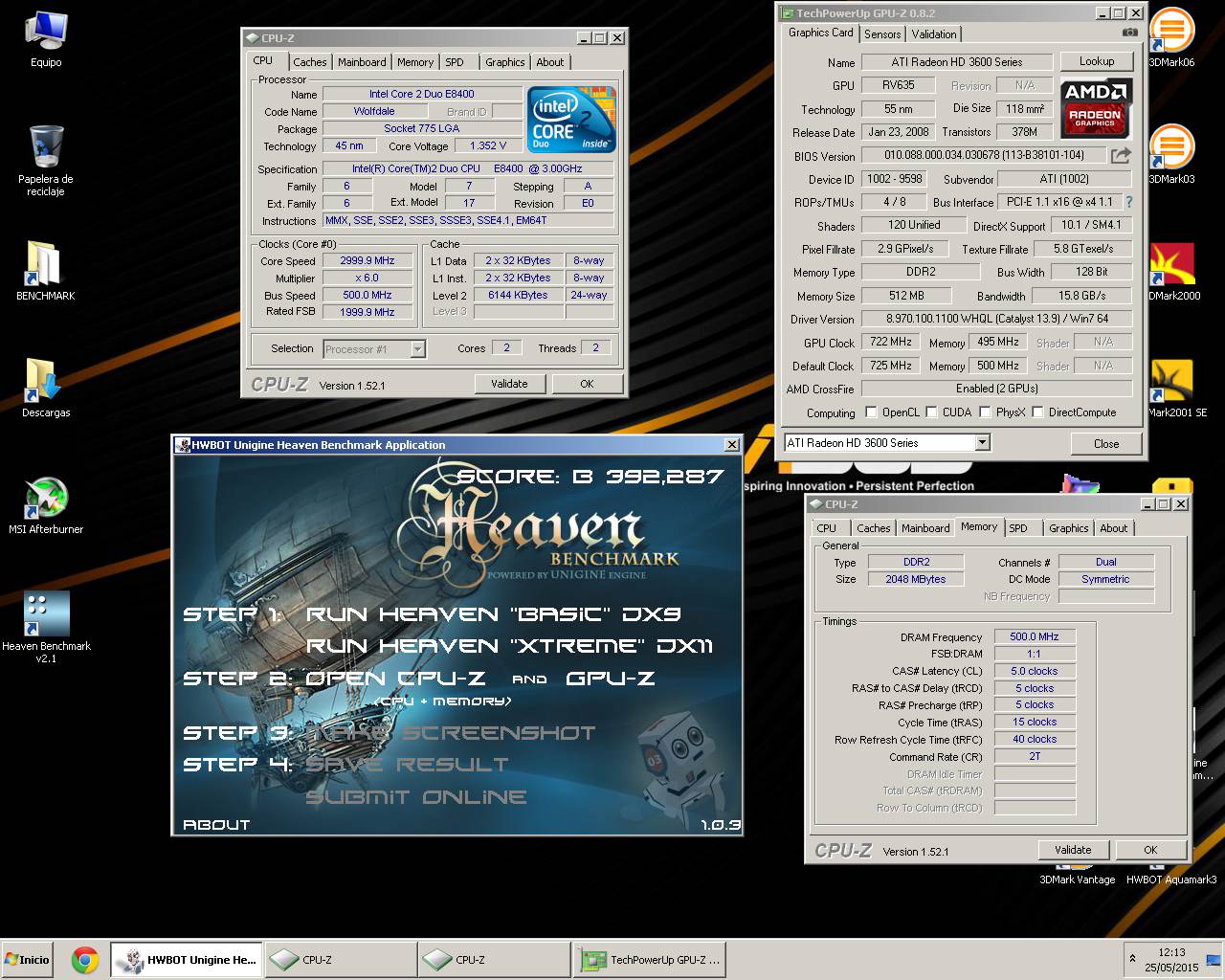
Task: Switch to HWBOT Unigine Heaven taskbar item
Action: (186, 960)
